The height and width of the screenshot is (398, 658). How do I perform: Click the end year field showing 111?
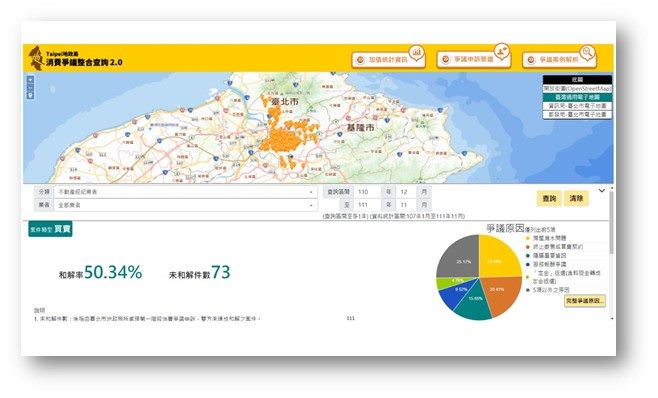(x=368, y=205)
